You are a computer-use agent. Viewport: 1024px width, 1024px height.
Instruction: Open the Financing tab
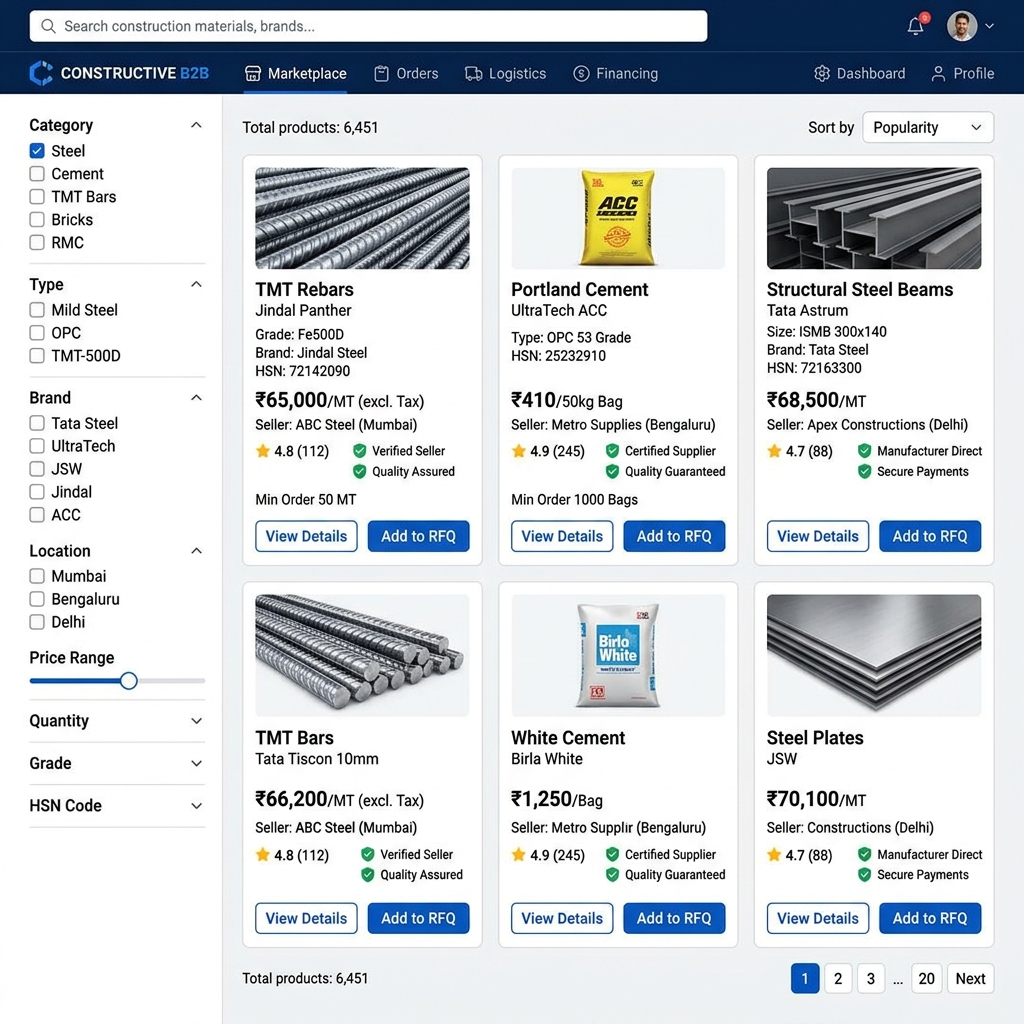[615, 74]
